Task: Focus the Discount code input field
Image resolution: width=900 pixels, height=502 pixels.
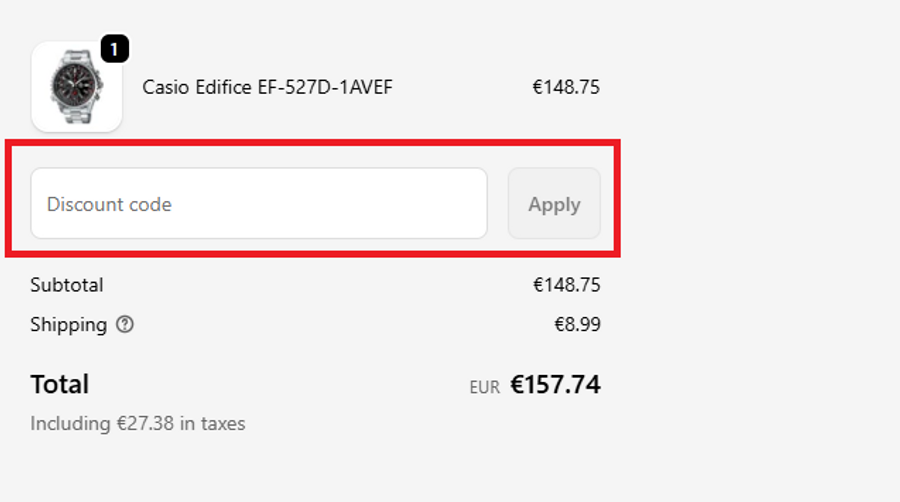Action: tap(258, 204)
